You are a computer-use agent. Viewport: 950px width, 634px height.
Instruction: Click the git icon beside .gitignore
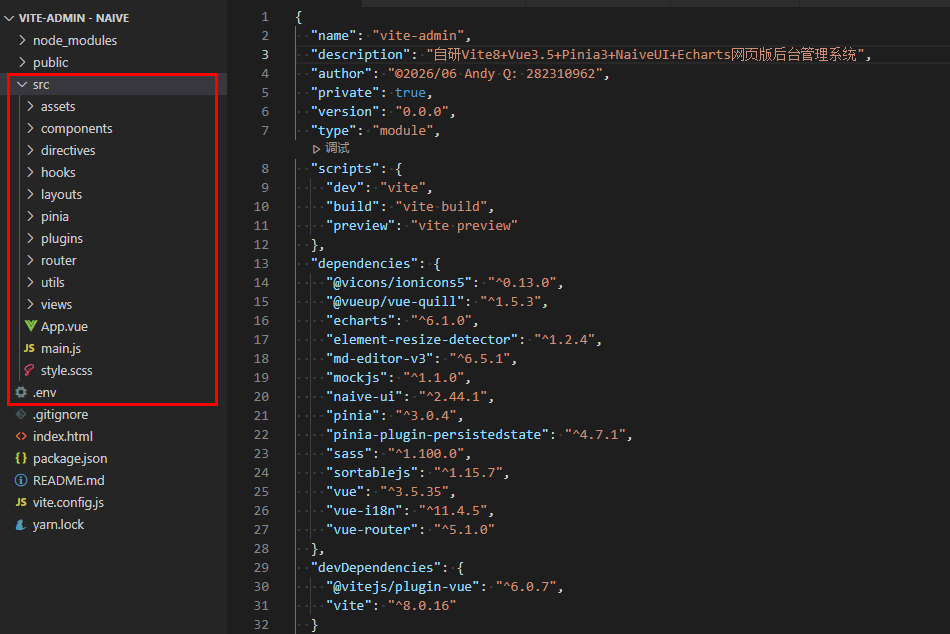point(21,415)
